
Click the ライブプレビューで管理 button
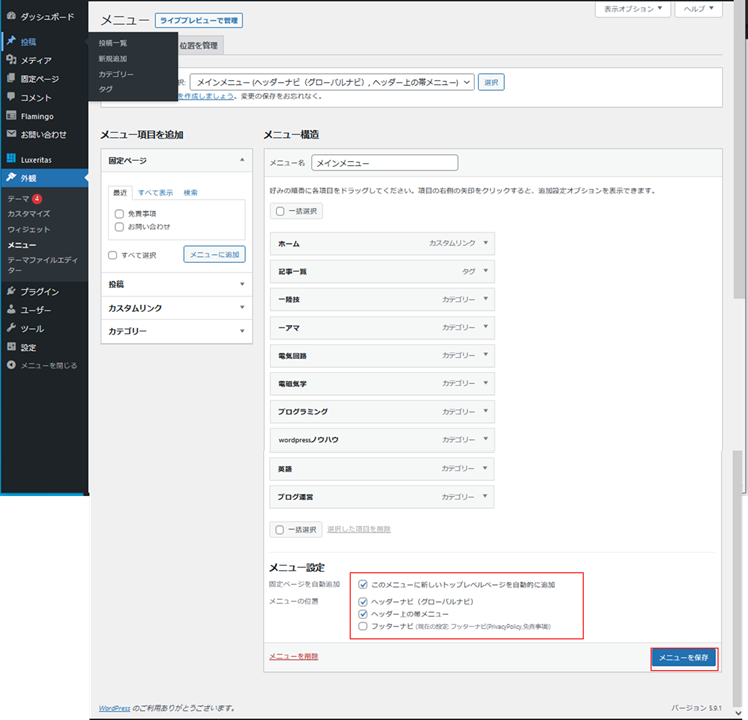click(199, 20)
